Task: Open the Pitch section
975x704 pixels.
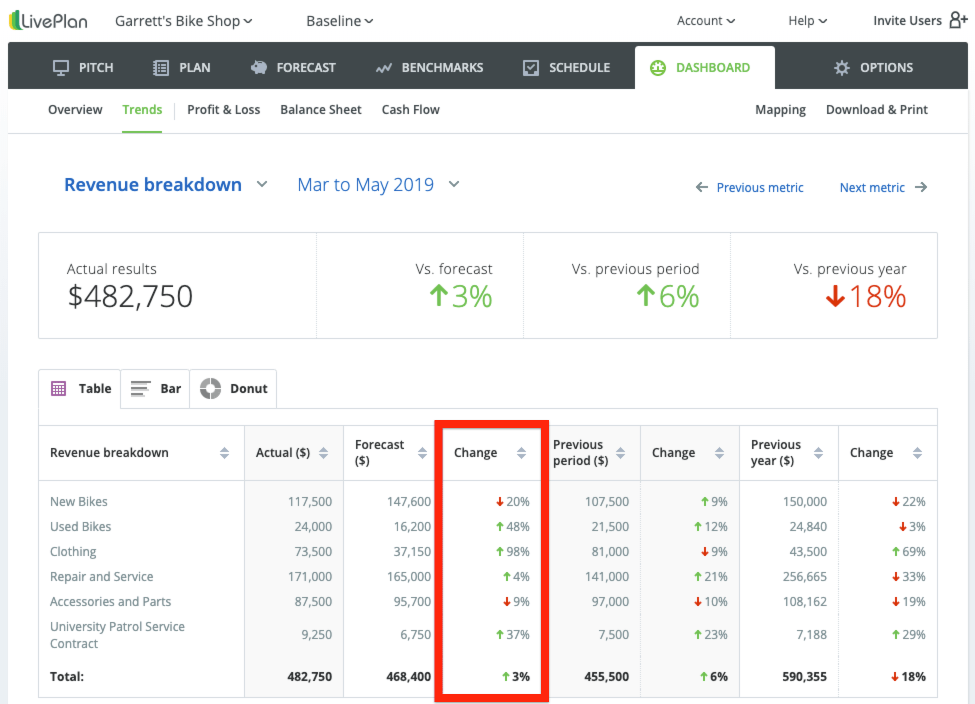Action: click(84, 68)
